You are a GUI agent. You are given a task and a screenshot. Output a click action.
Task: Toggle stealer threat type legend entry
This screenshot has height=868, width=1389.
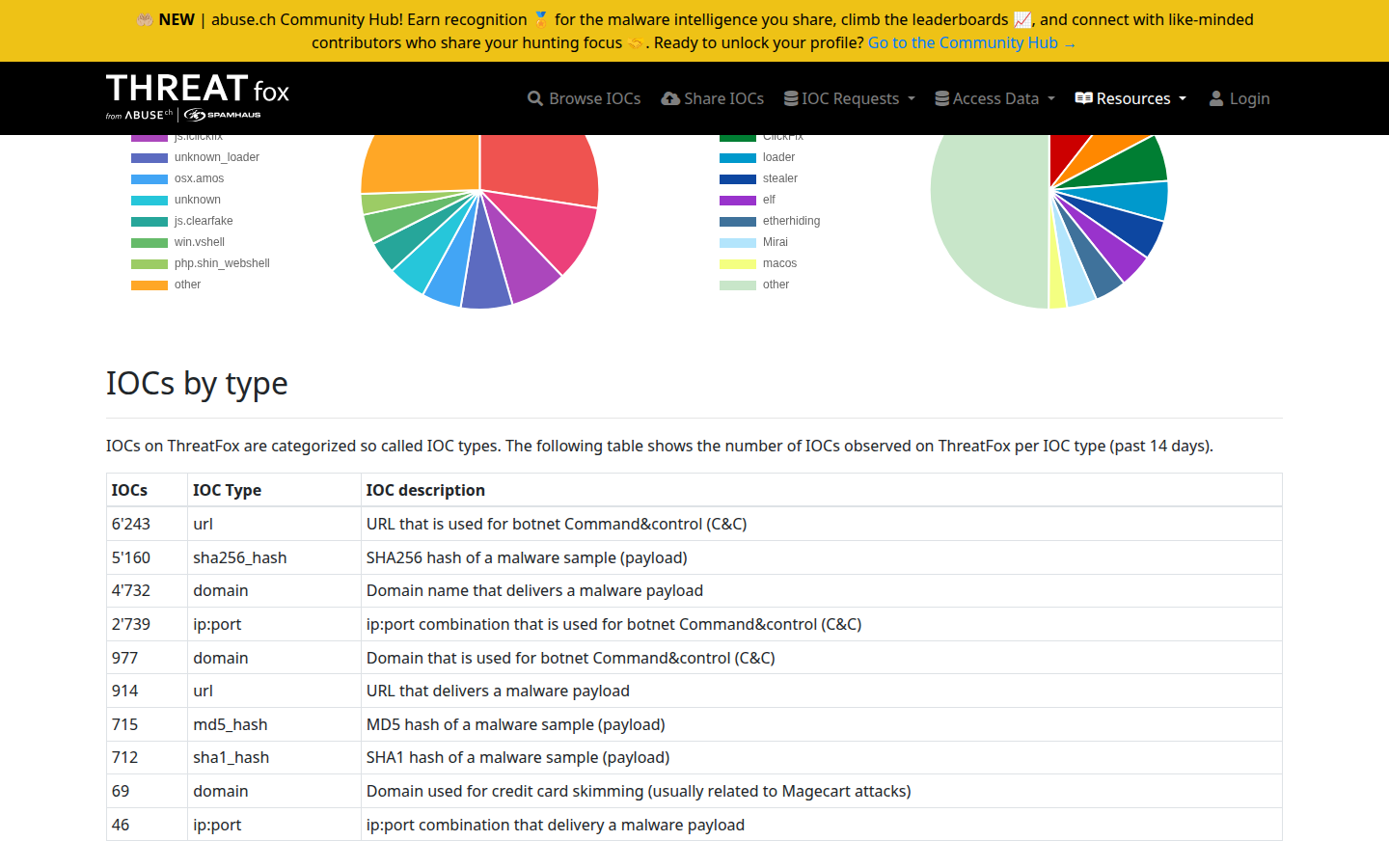pos(759,178)
